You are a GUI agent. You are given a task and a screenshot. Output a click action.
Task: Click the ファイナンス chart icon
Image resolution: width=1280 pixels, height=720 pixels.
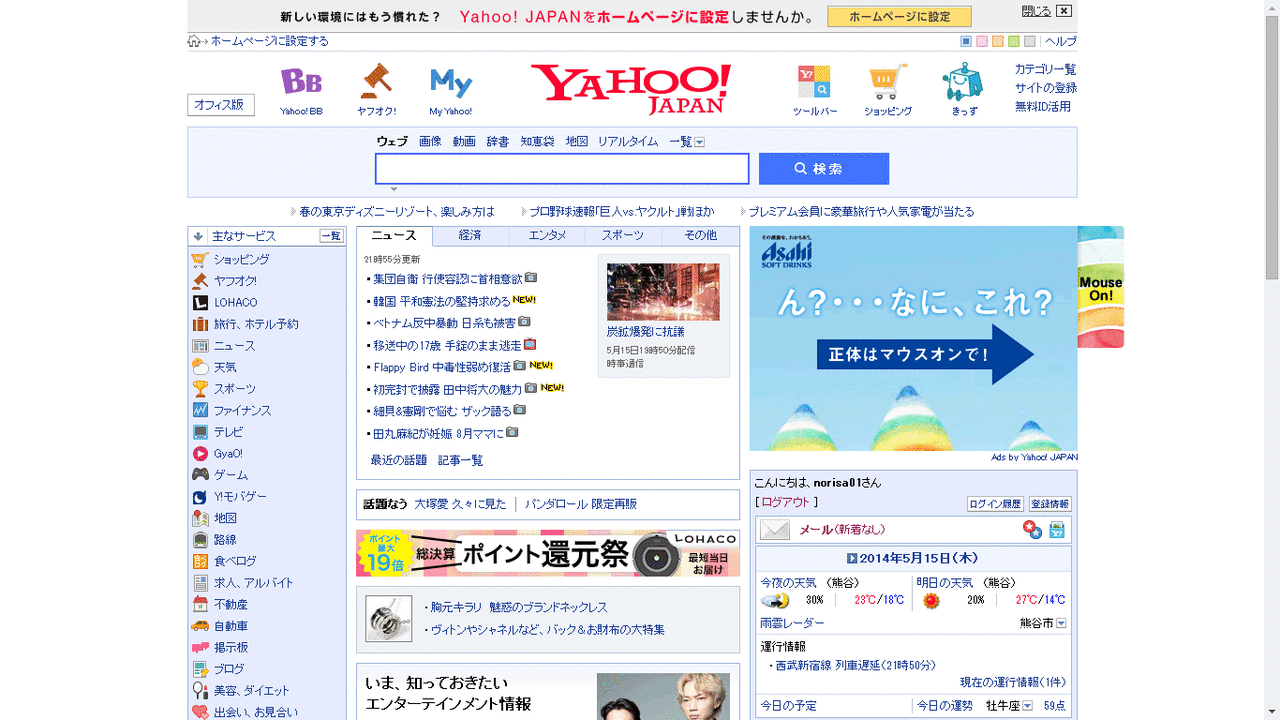click(200, 410)
